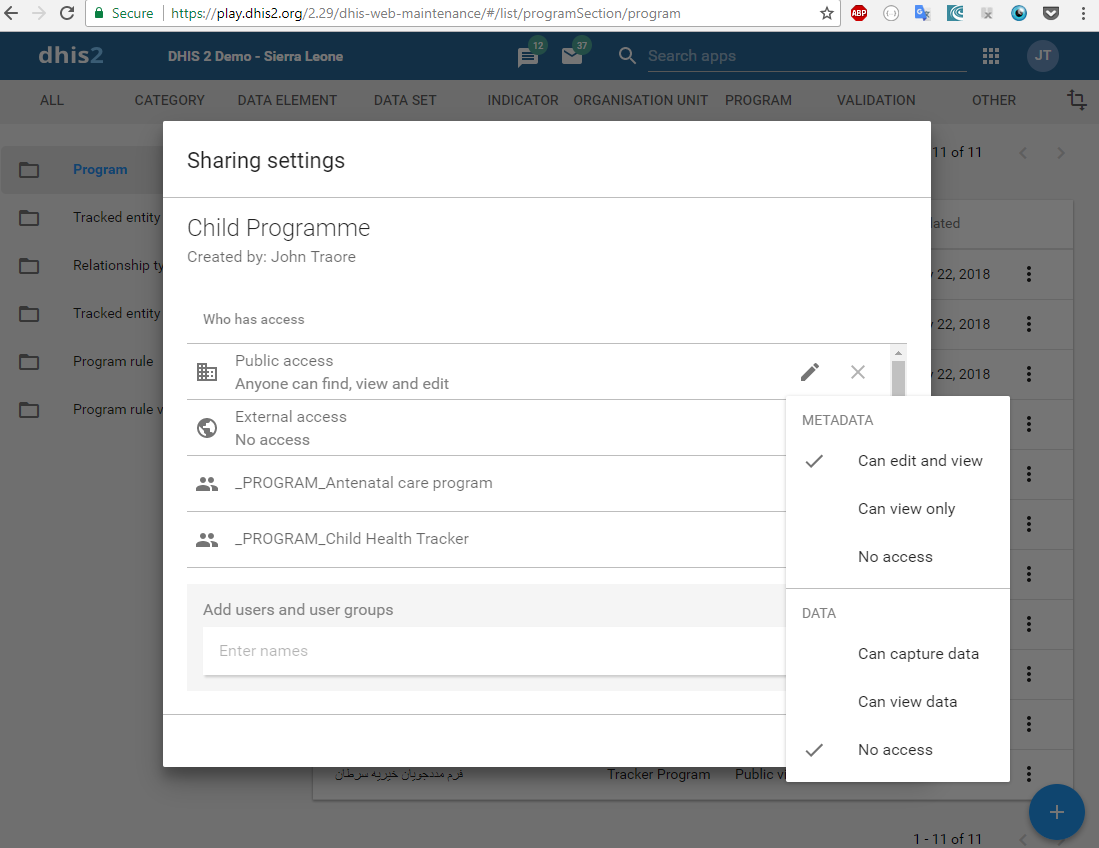Open the messages icon with badge 37

coord(572,56)
